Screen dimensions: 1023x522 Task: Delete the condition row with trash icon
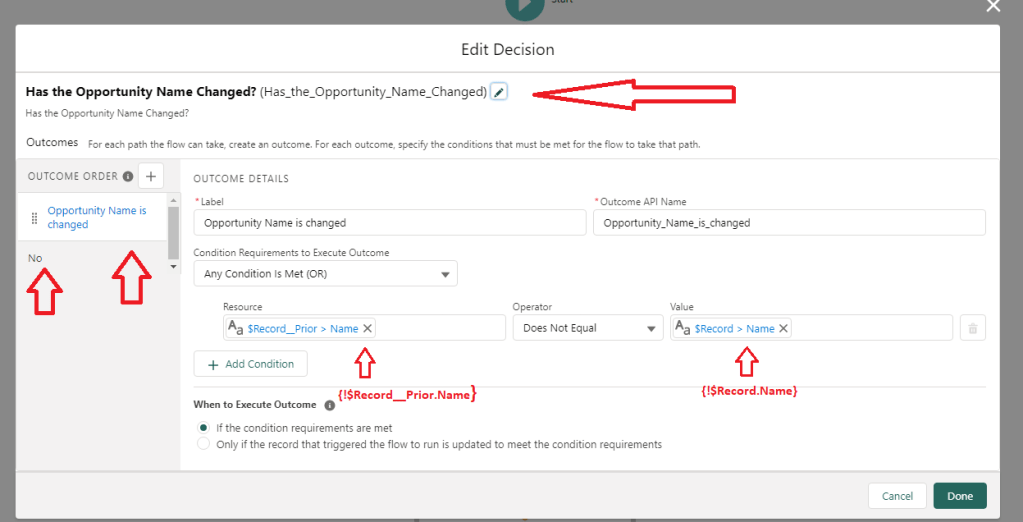coord(972,328)
